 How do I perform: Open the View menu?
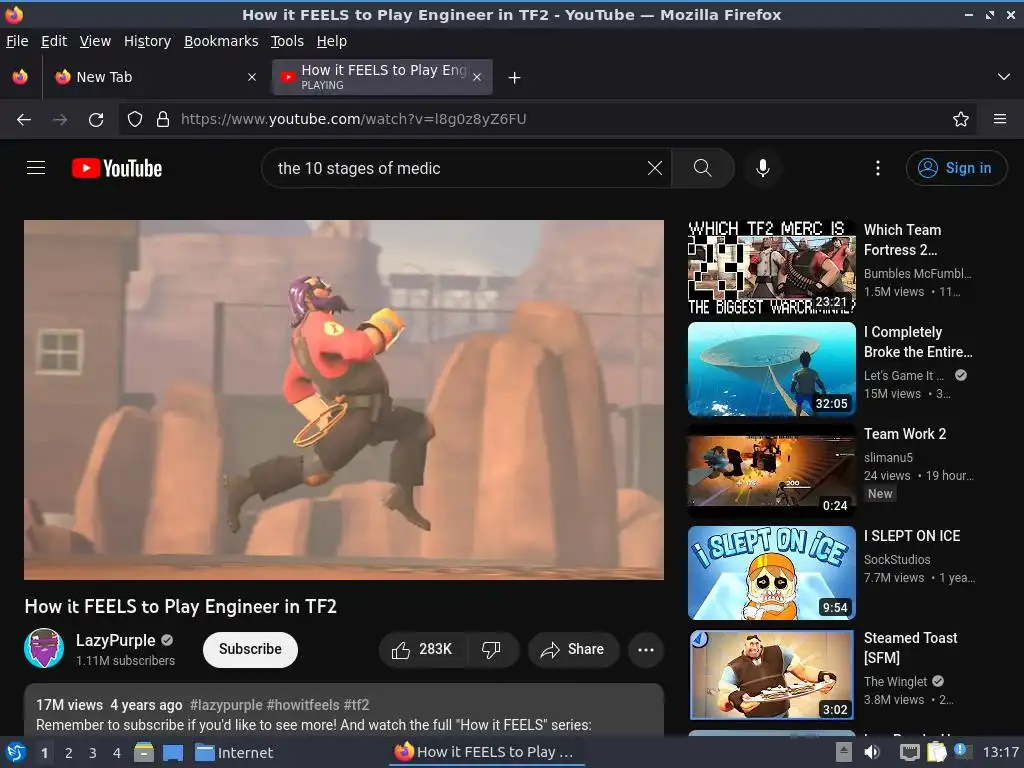point(95,41)
